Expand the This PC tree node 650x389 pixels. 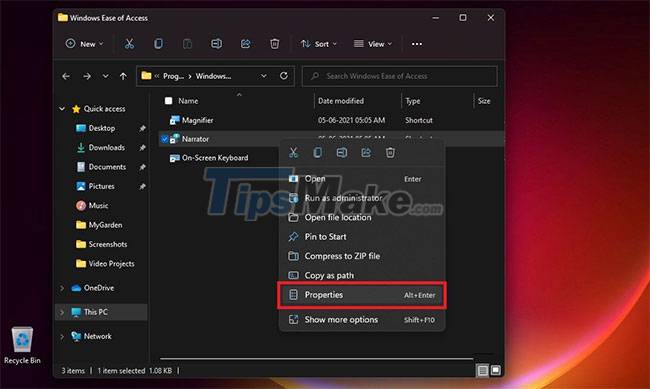click(x=62, y=312)
